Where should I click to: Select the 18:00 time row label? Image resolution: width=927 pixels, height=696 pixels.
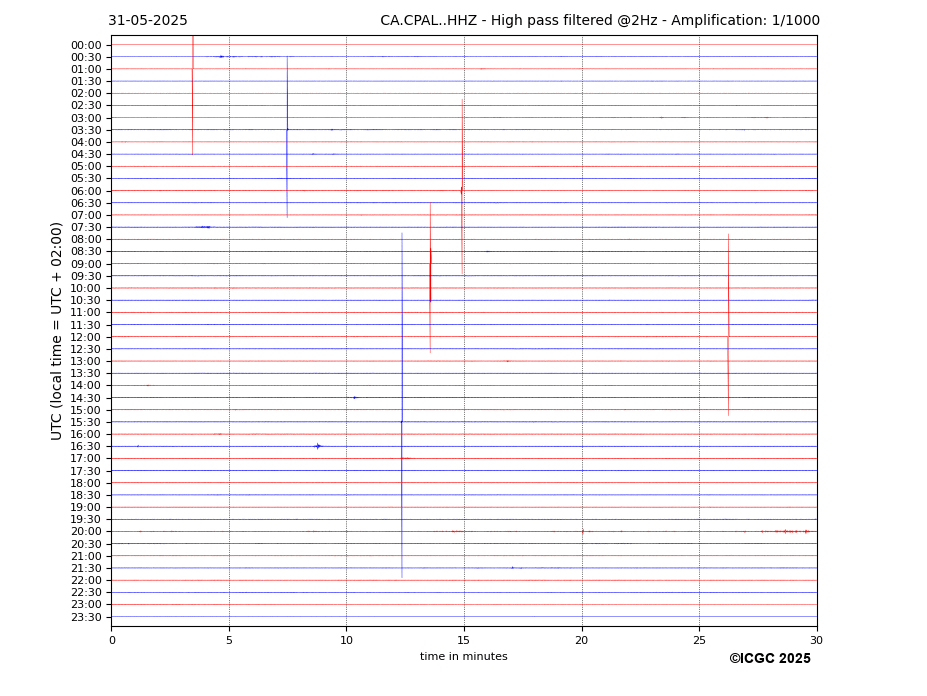(x=86, y=483)
